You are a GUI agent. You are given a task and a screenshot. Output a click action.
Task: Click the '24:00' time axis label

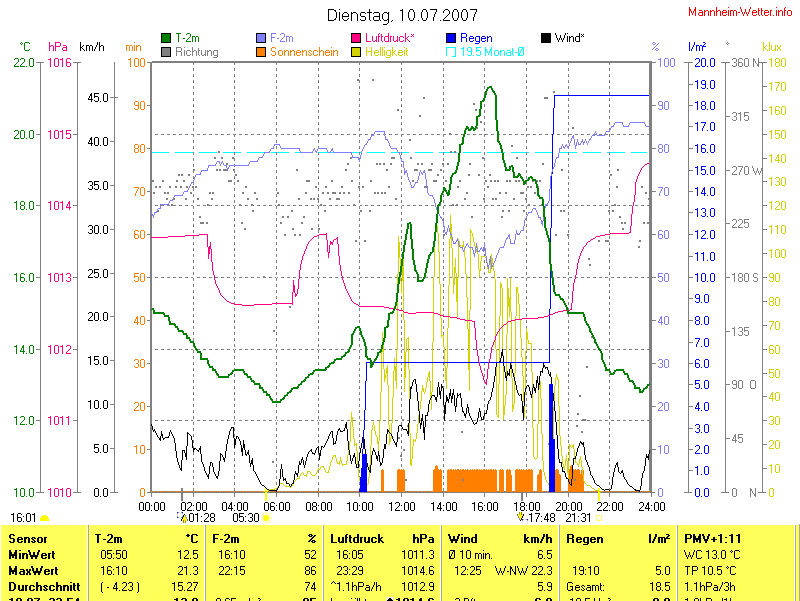tap(652, 507)
